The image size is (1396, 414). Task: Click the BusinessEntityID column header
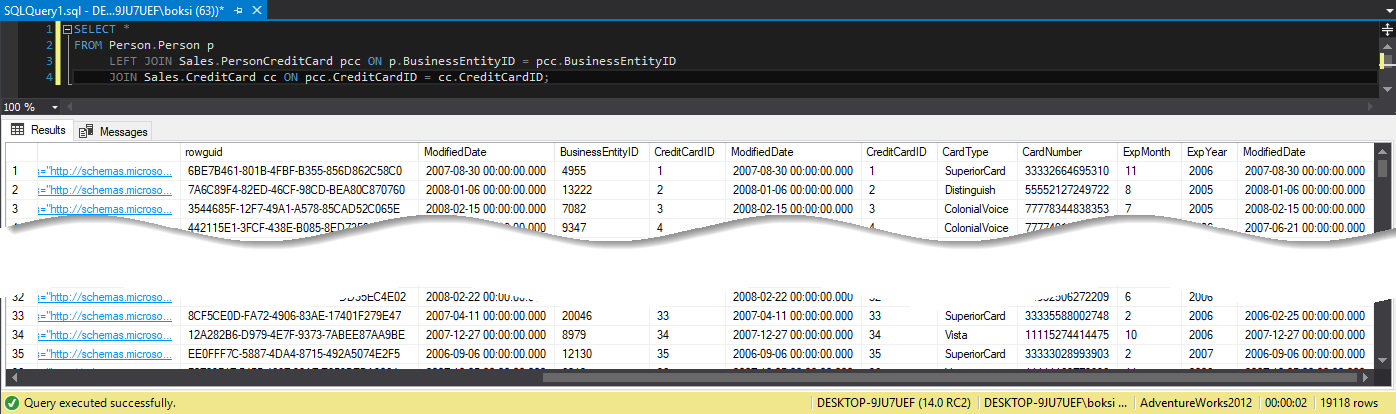(x=601, y=151)
